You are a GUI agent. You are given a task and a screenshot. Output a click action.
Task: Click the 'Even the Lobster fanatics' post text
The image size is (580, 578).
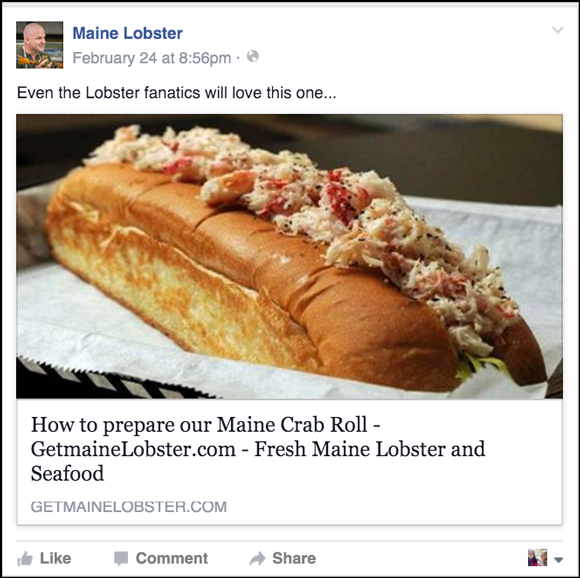[x=177, y=92]
